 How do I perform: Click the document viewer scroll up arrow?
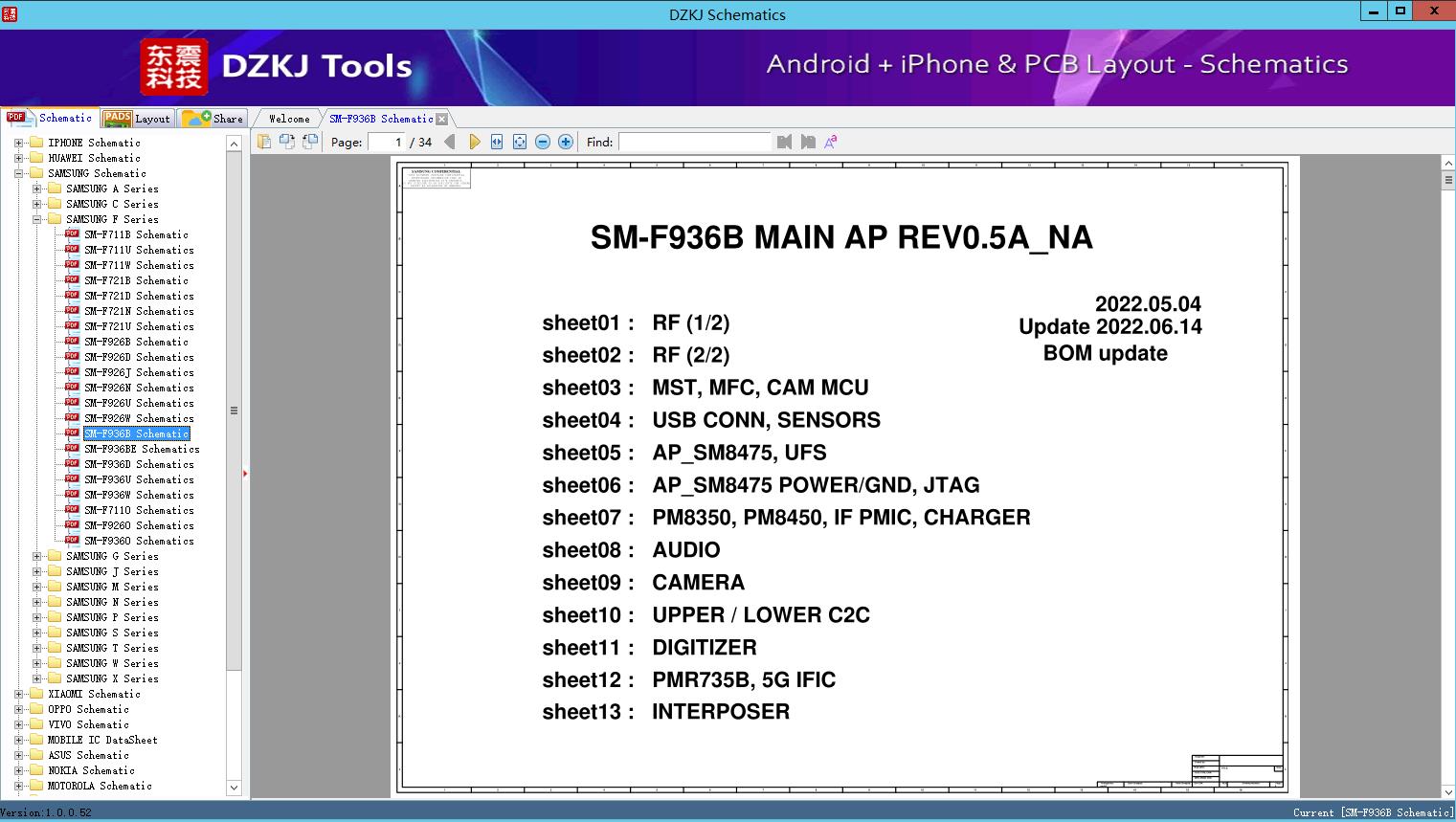(x=1448, y=164)
